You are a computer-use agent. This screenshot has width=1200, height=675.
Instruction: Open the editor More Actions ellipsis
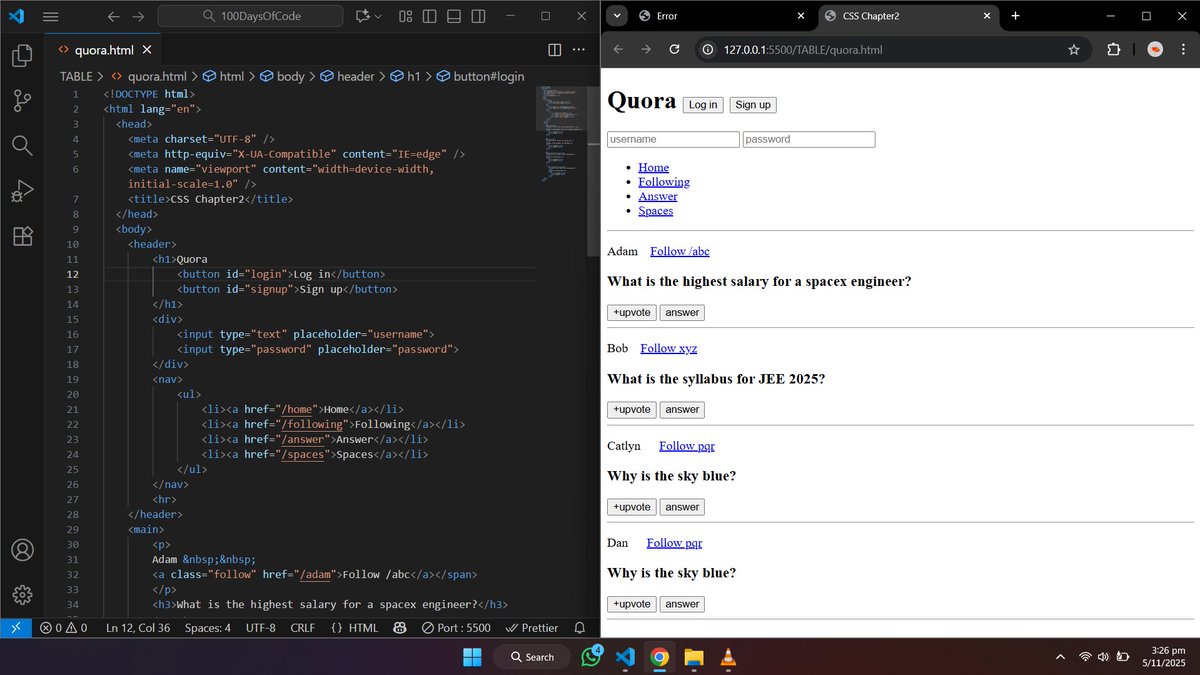pyautogui.click(x=579, y=50)
